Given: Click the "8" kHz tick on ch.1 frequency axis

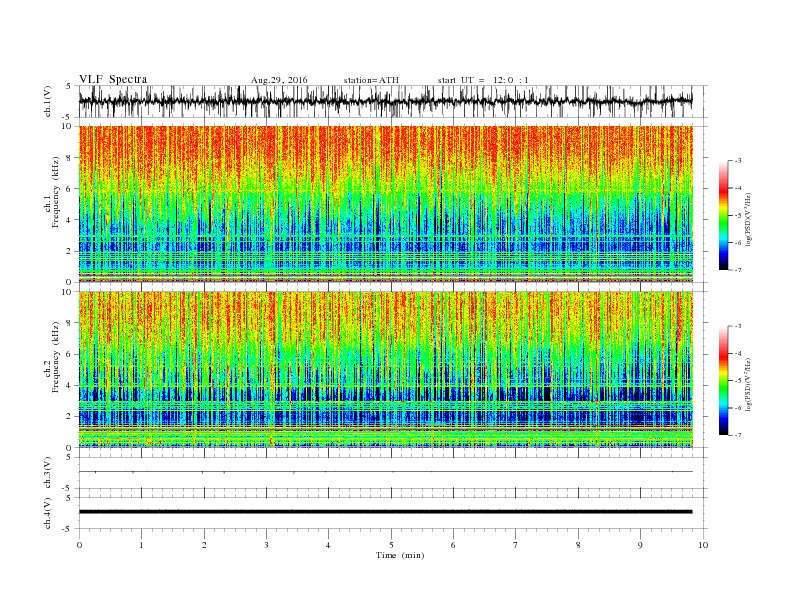Looking at the screenshot, I should tap(69, 158).
